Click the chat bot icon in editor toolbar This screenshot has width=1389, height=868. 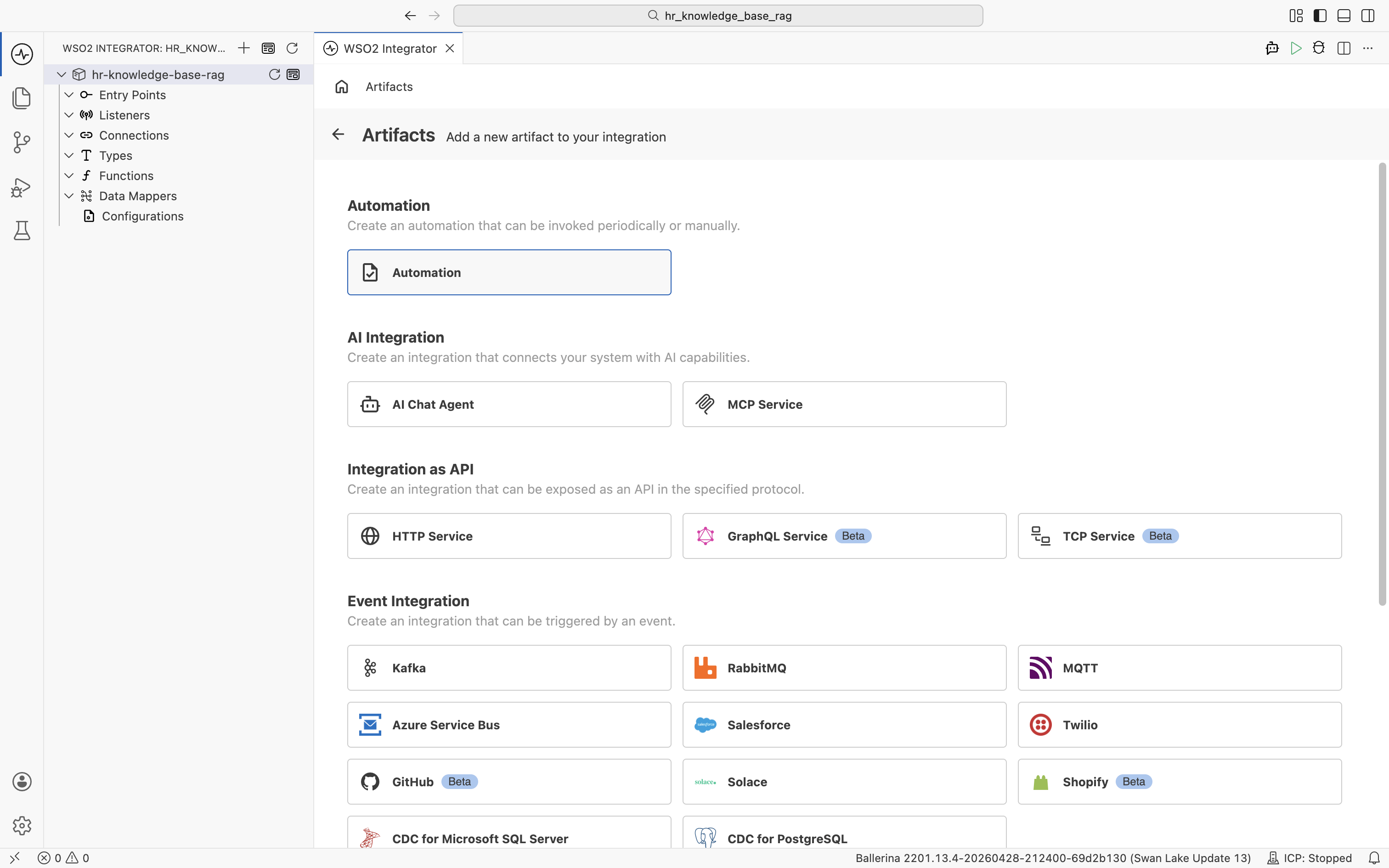[x=1272, y=48]
